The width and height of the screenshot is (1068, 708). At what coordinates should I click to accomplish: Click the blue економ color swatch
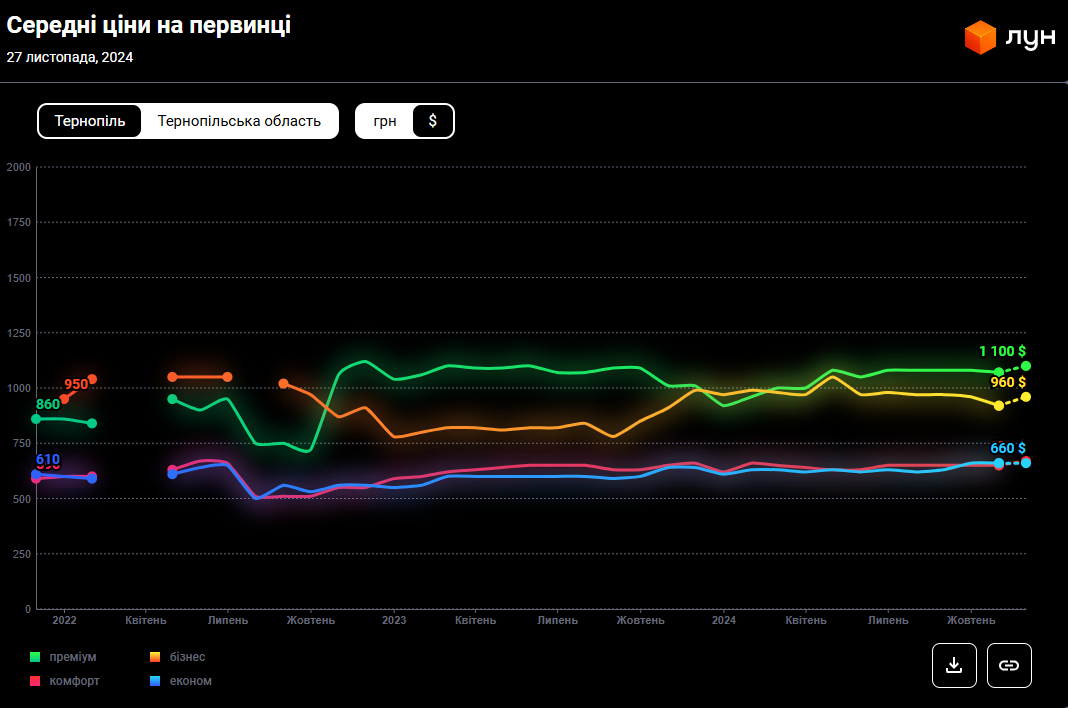click(155, 681)
